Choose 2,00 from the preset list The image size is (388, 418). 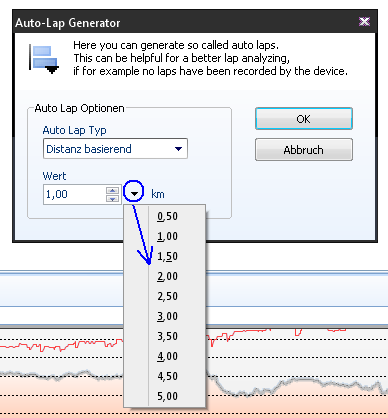pyautogui.click(x=165, y=276)
